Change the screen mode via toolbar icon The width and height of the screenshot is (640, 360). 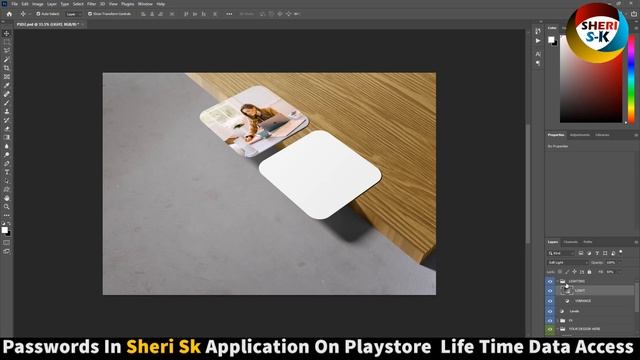(x=7, y=251)
